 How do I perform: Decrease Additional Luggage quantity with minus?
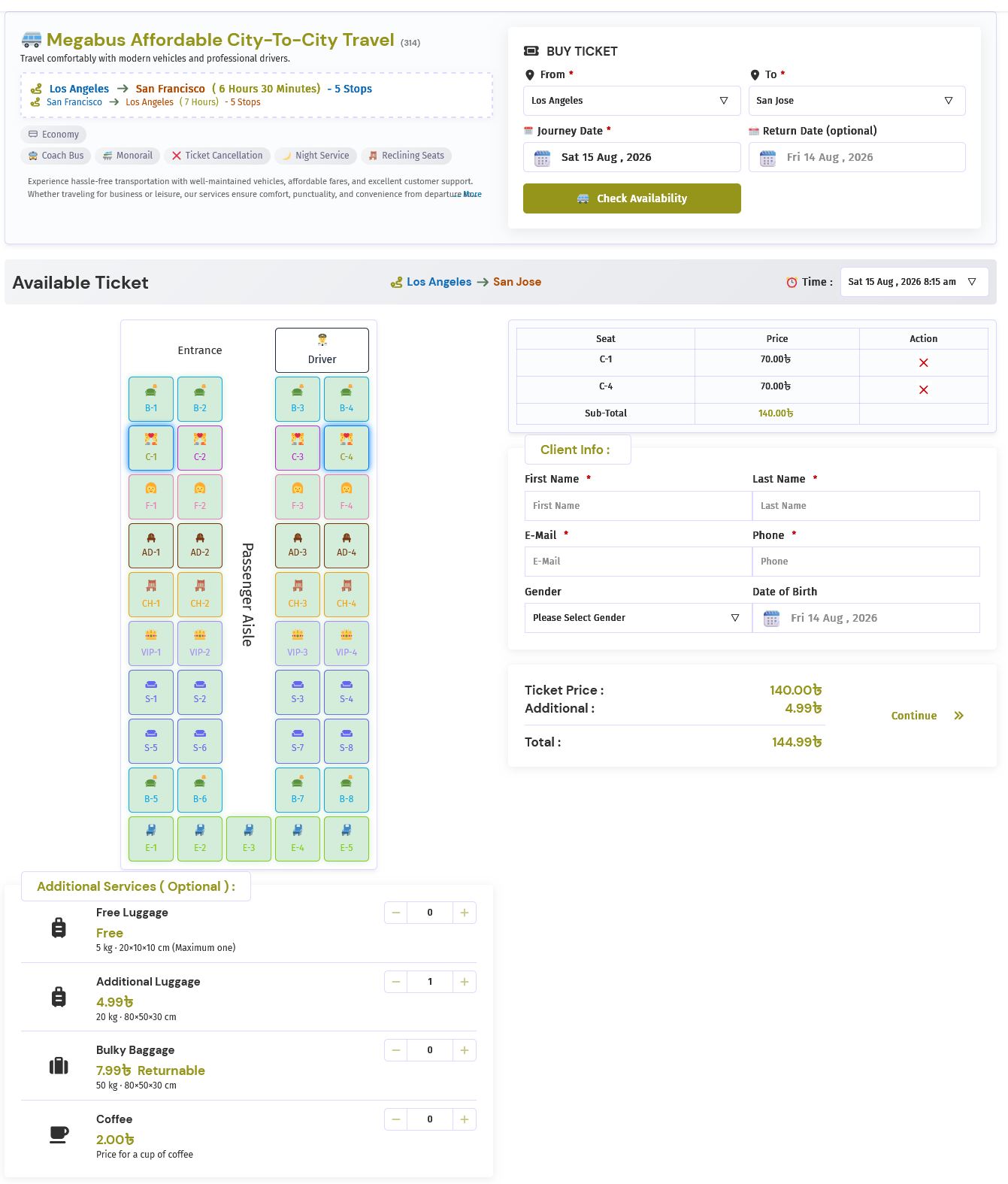click(x=396, y=982)
